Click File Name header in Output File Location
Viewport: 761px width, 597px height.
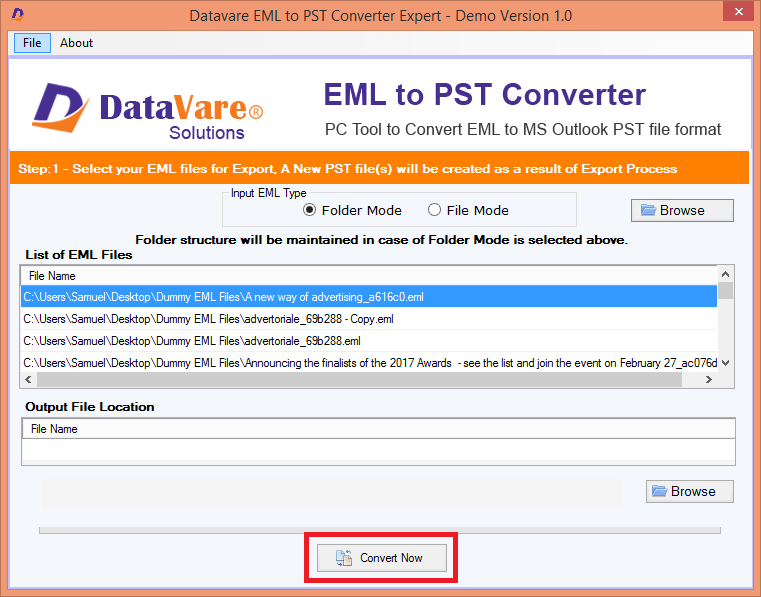point(378,429)
